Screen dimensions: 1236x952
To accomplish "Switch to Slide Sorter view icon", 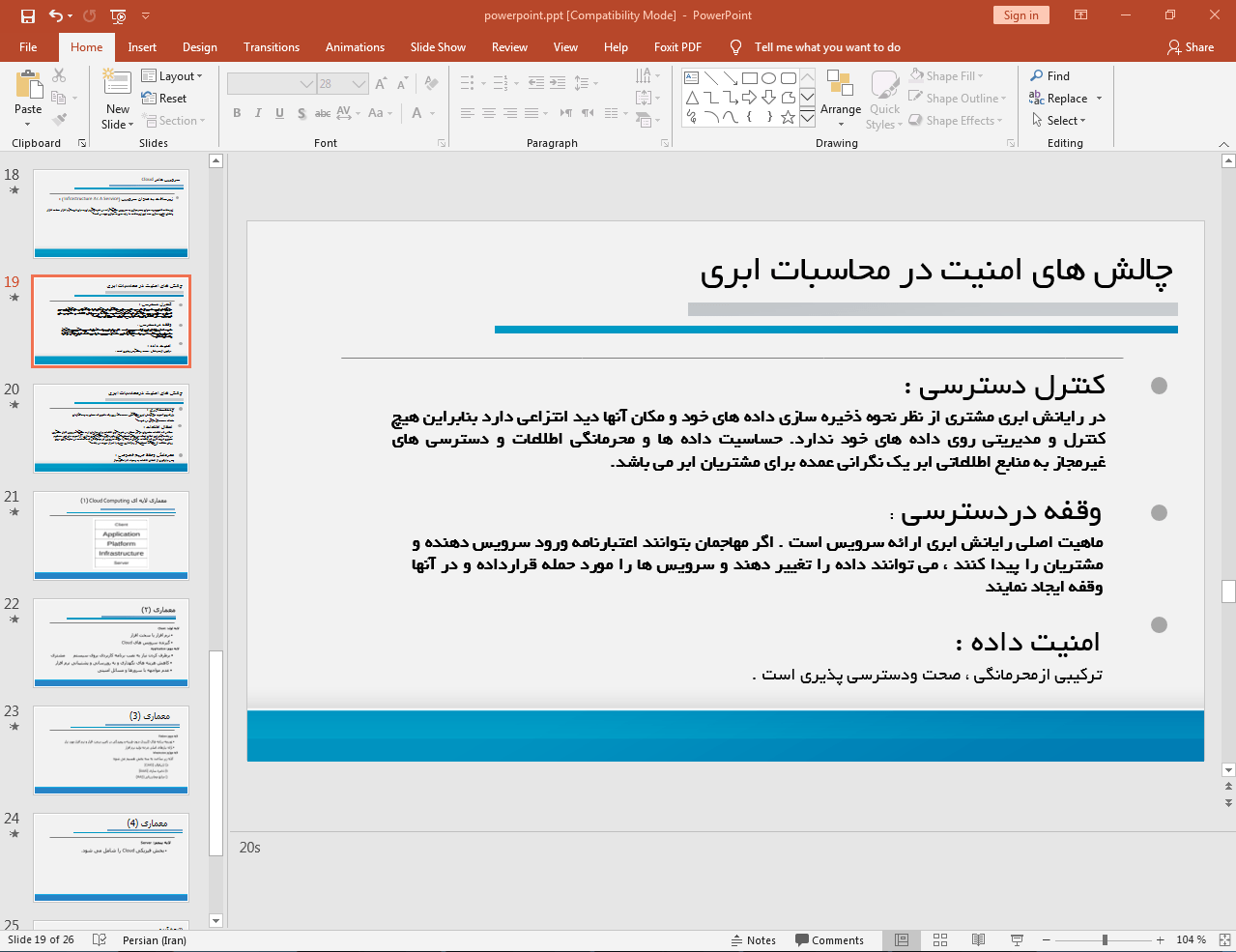I will [940, 940].
